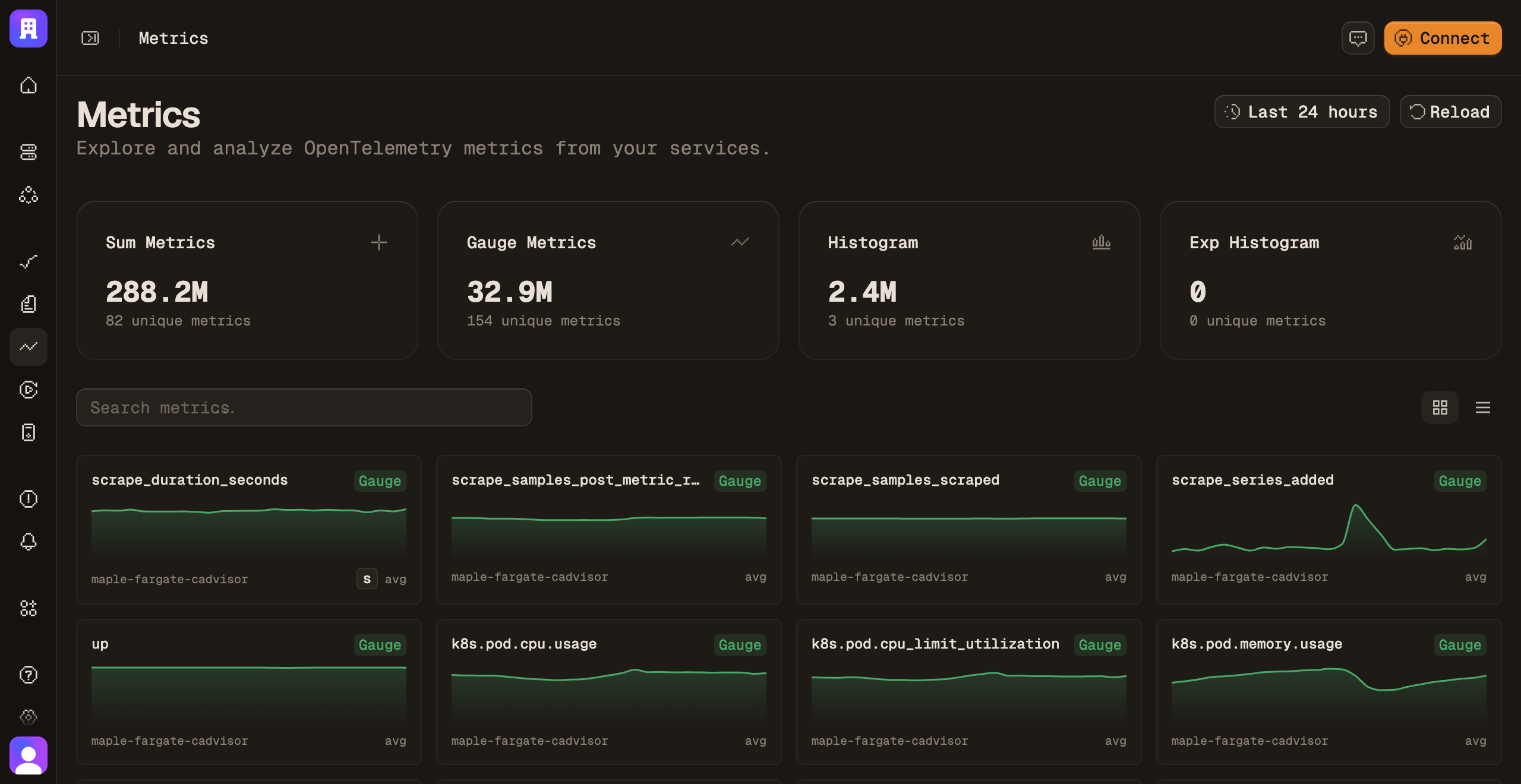Open the clipboard device icon in sidebar
The image size is (1521, 784).
coord(29,432)
